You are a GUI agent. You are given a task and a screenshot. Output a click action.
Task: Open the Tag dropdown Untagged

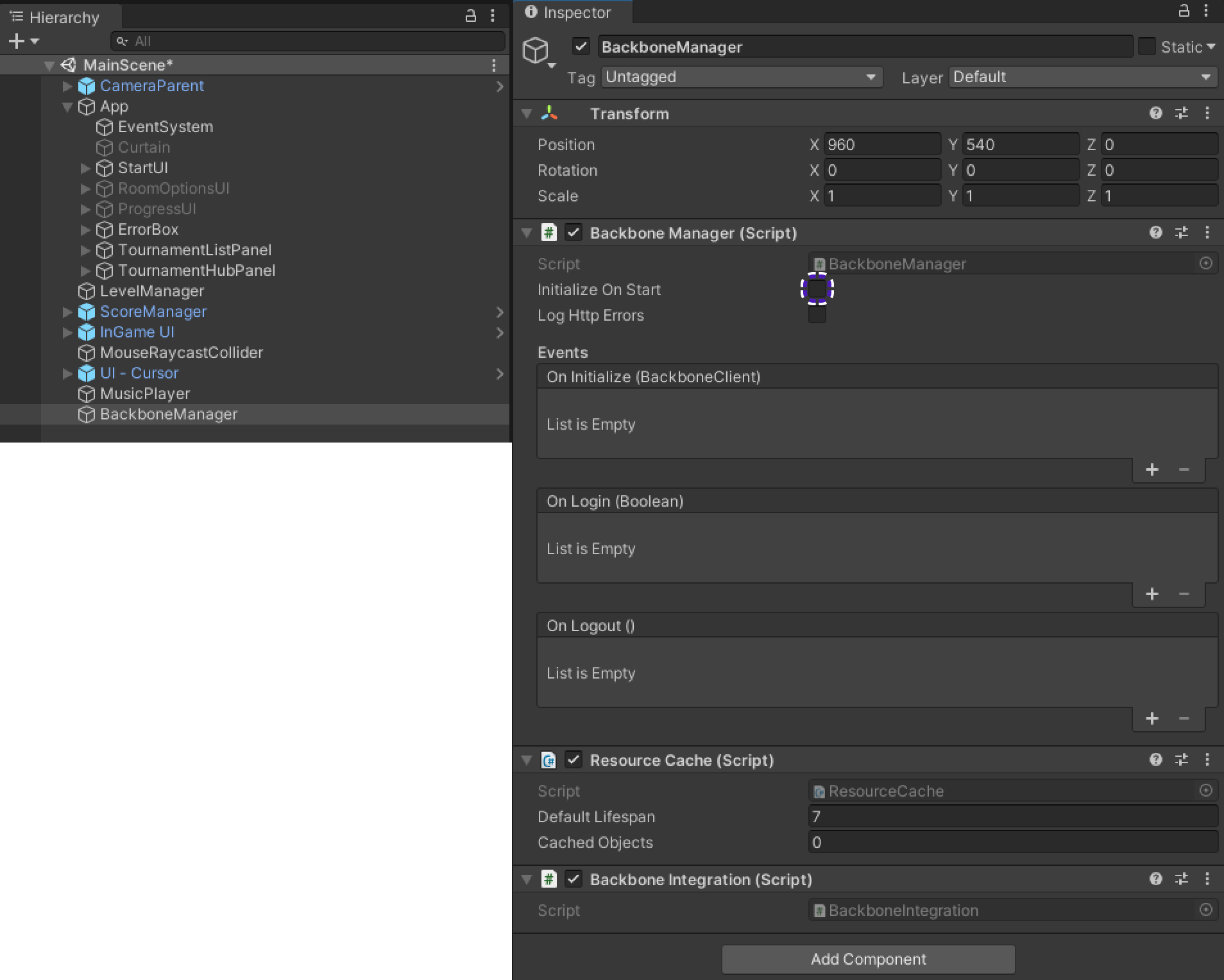741,78
